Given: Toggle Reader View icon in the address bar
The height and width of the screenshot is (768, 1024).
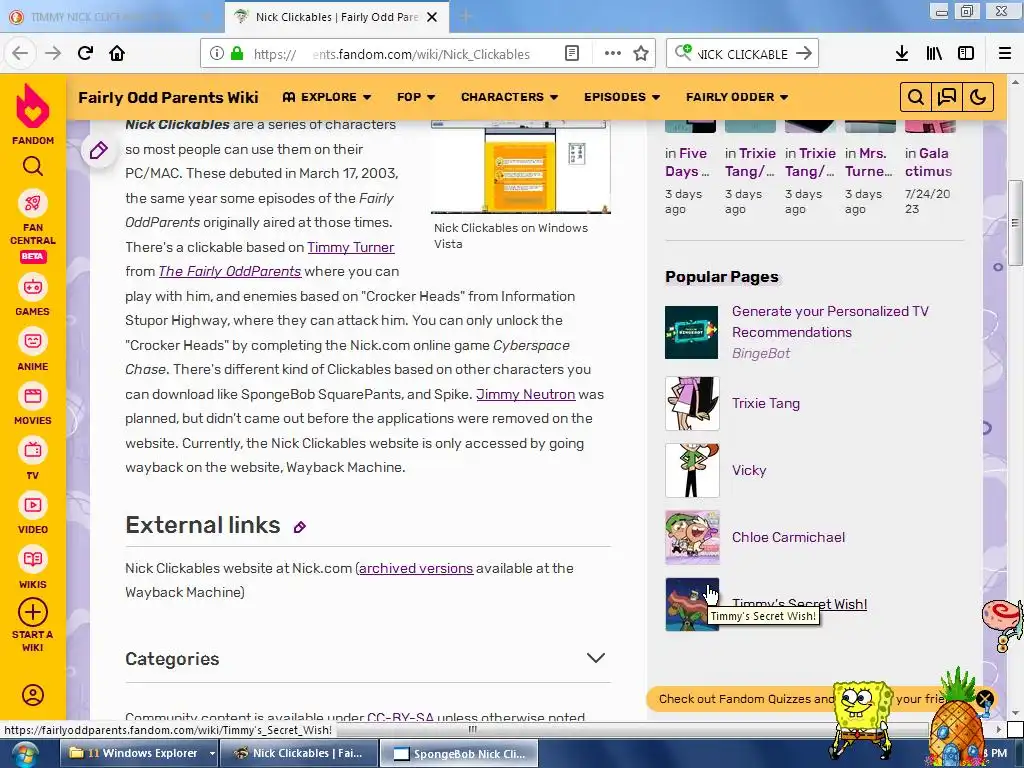Looking at the screenshot, I should [x=572, y=54].
